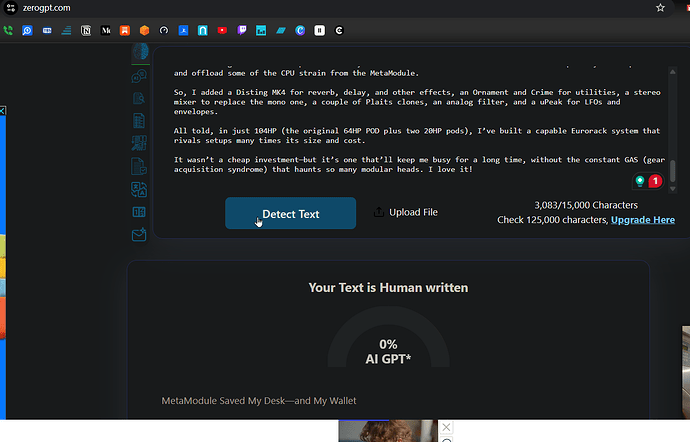Bookmark this page with the star icon
Screen dimensions: 690x442
(660, 8)
